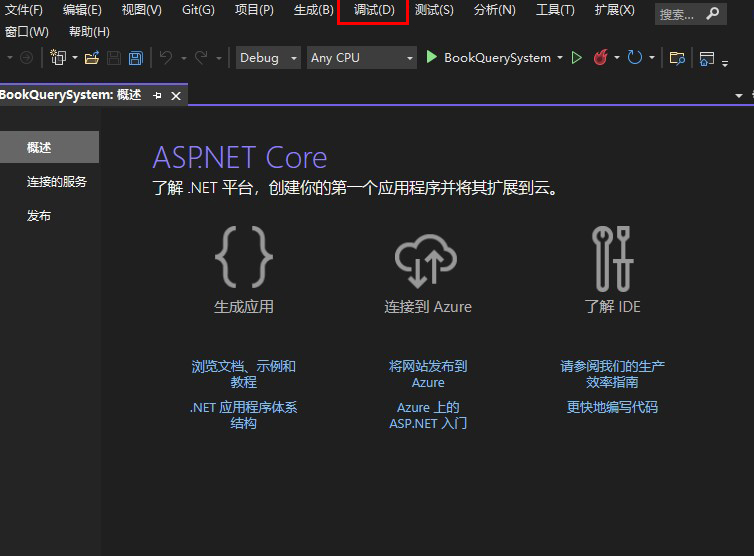Open link .NET 应用程序体系结构

[243, 415]
